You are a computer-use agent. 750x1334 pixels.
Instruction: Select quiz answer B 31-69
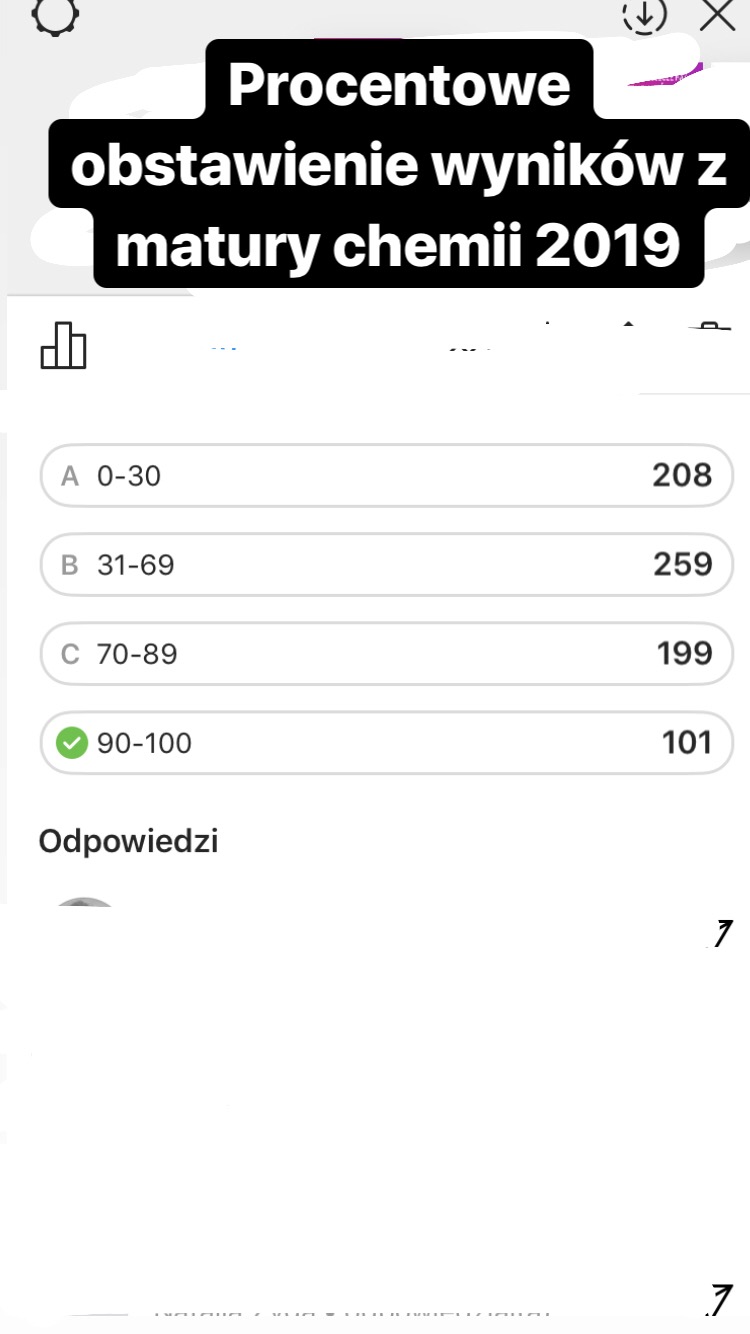[386, 564]
